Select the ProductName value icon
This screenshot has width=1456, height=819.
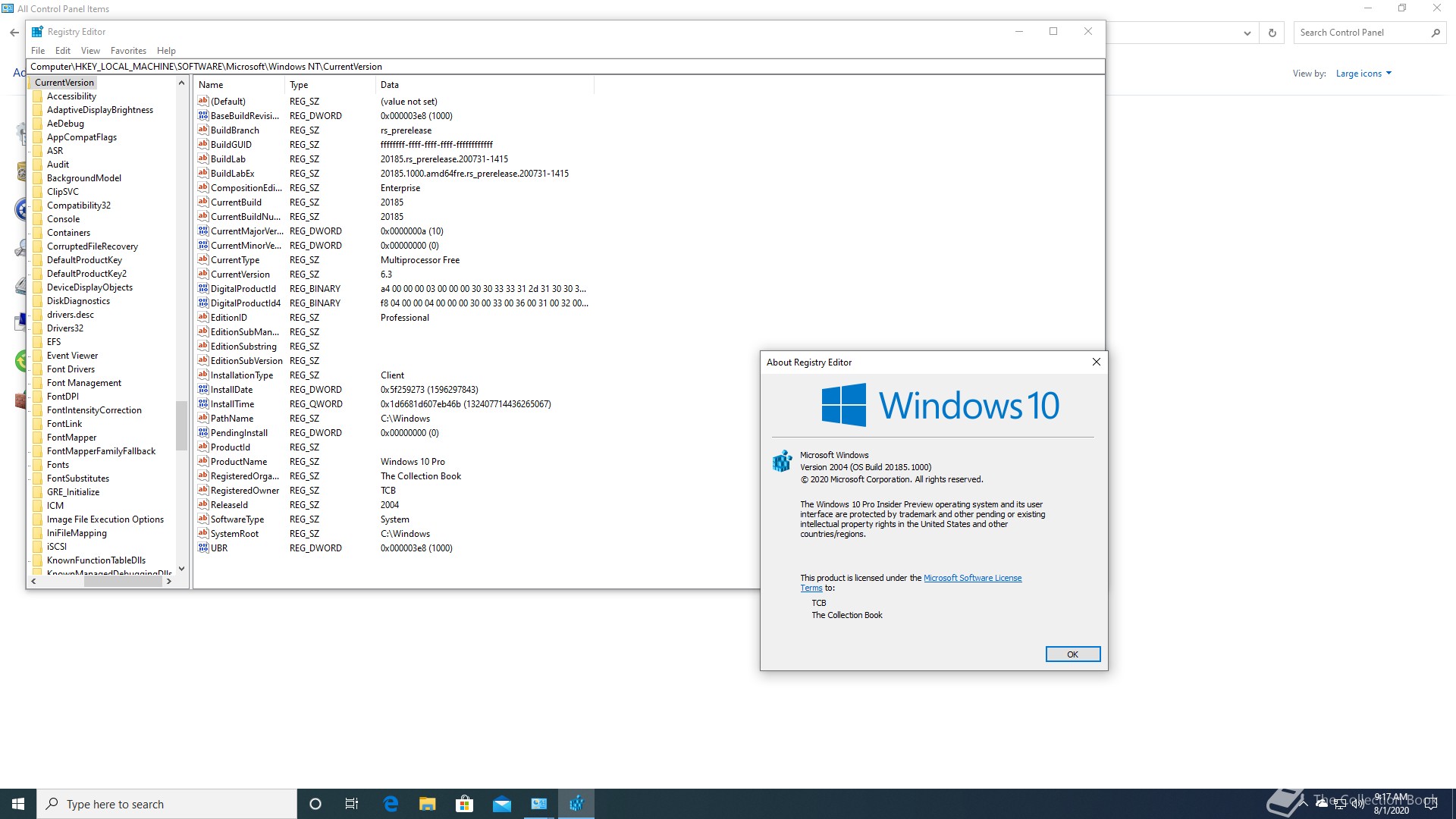tap(203, 461)
